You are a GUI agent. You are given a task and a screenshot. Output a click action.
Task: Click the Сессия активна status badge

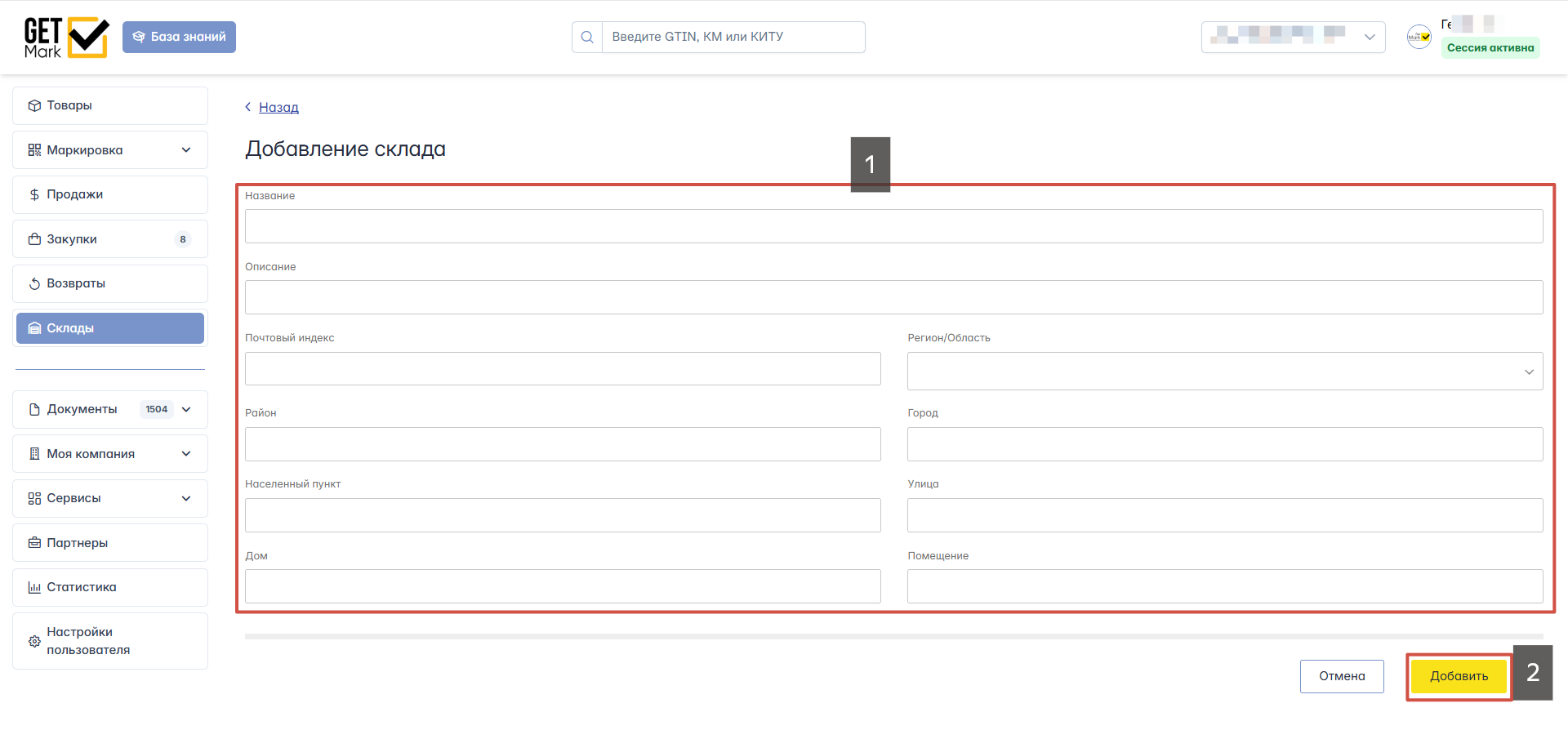coord(1490,47)
